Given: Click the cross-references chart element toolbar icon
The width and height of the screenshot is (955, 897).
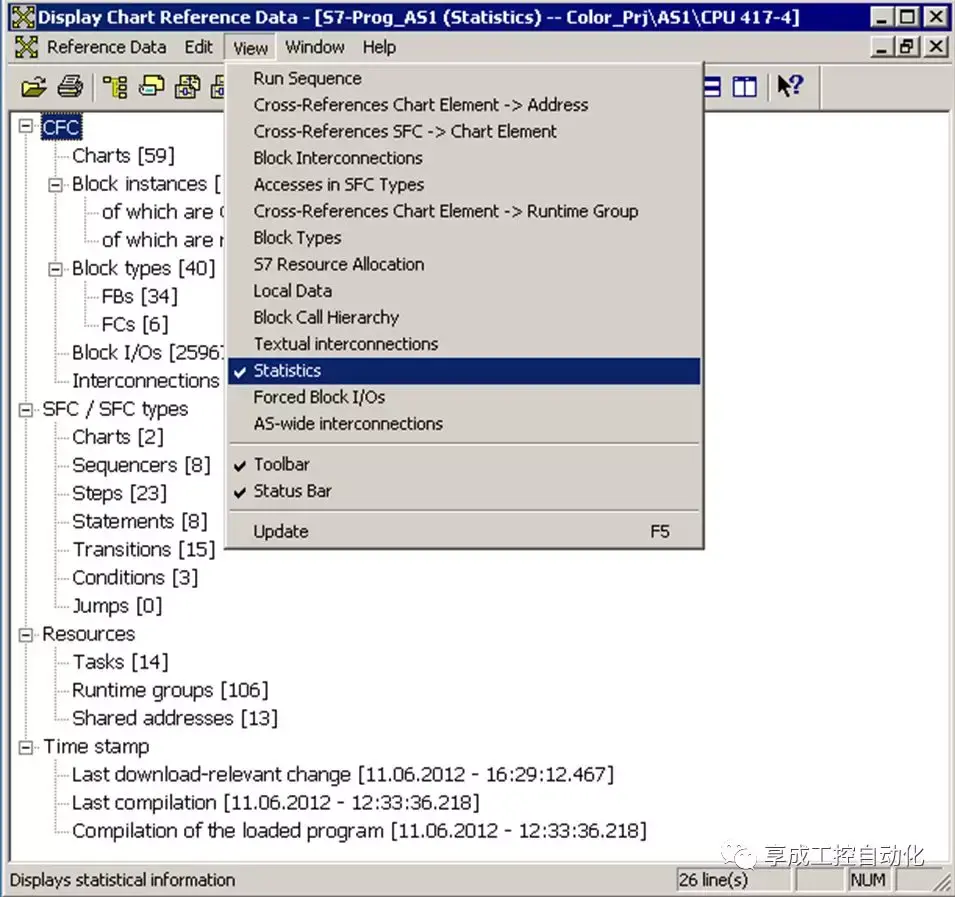Looking at the screenshot, I should [x=151, y=87].
